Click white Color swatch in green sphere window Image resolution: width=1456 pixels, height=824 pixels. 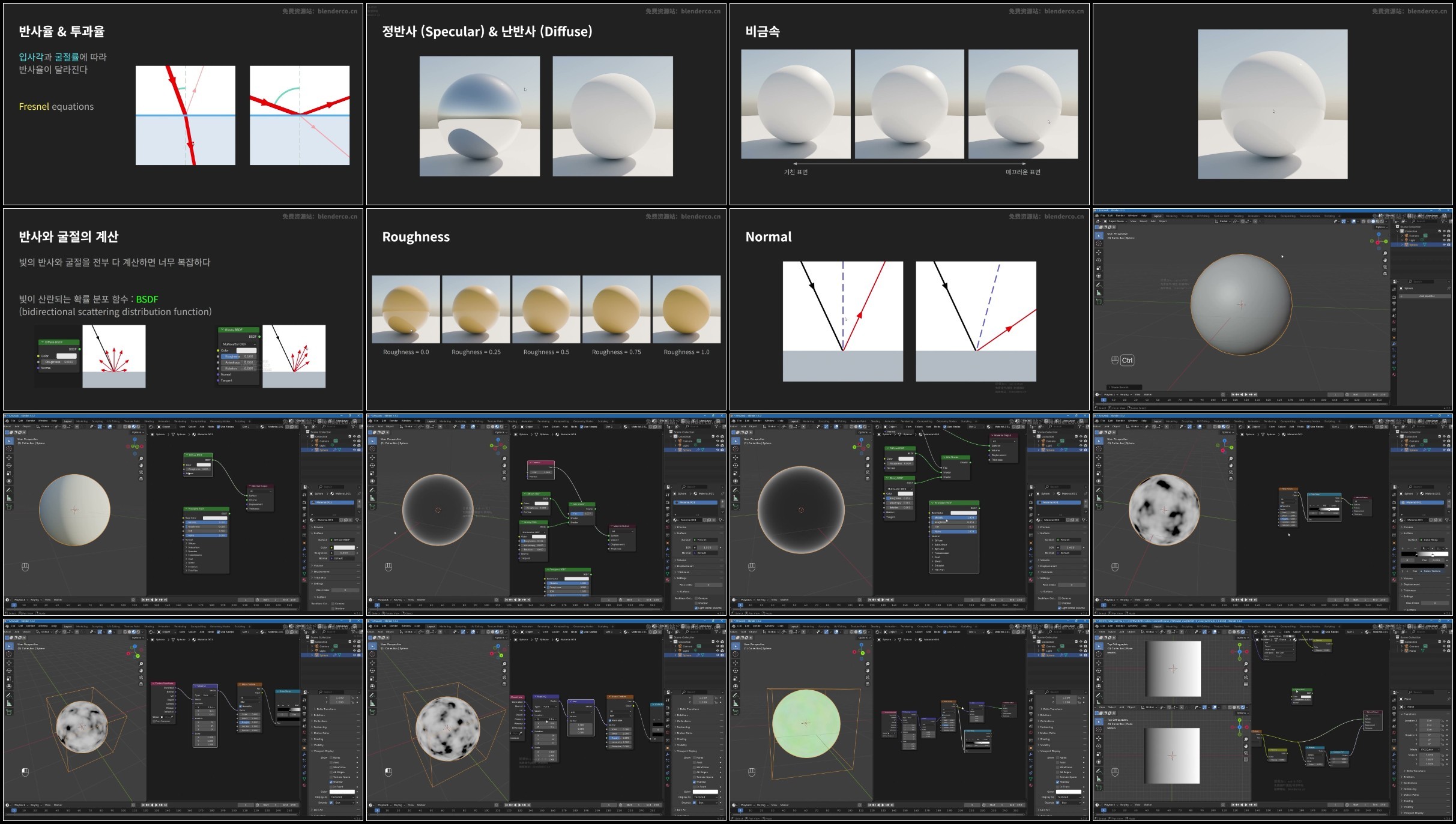click(1069, 792)
